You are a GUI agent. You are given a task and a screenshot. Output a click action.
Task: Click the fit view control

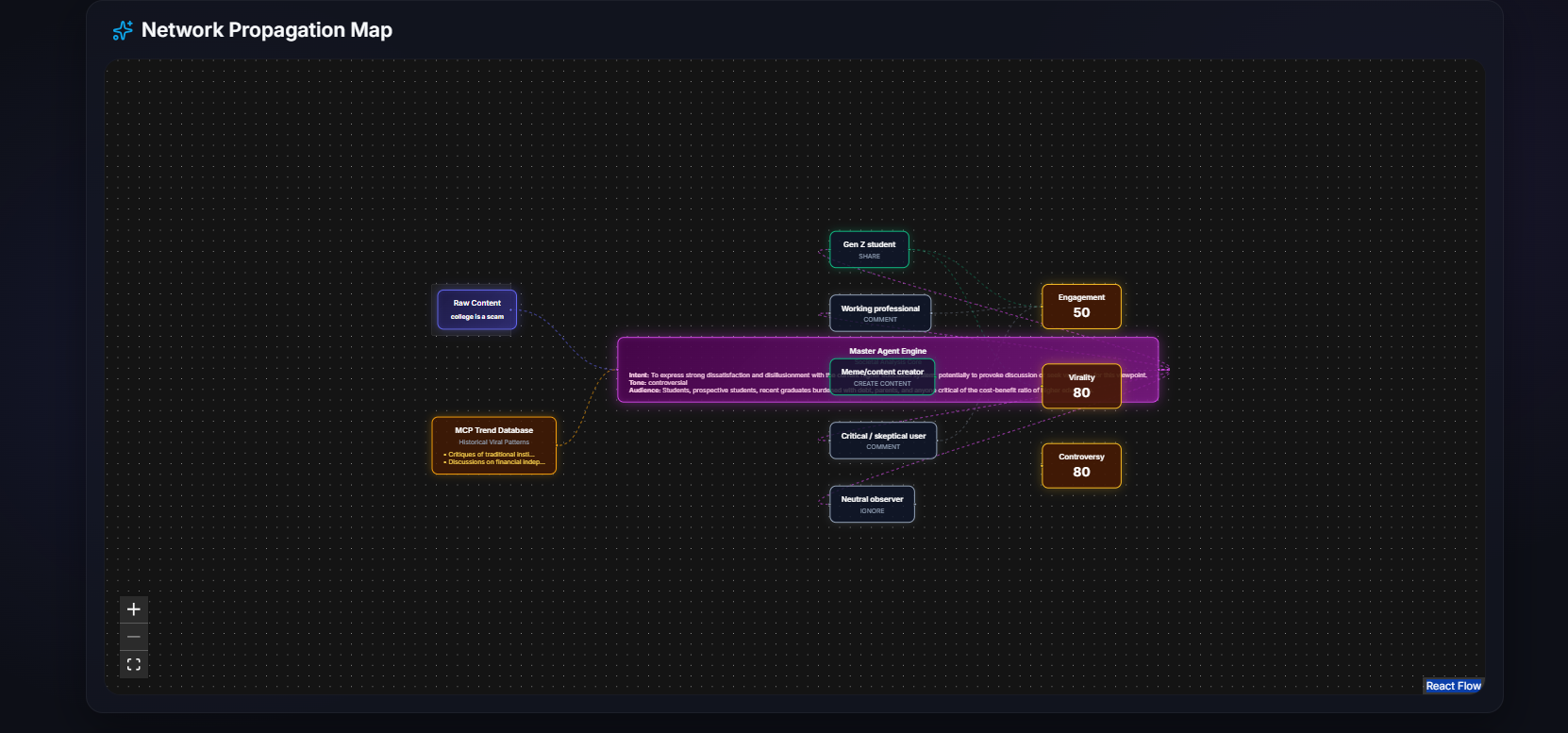click(x=134, y=664)
